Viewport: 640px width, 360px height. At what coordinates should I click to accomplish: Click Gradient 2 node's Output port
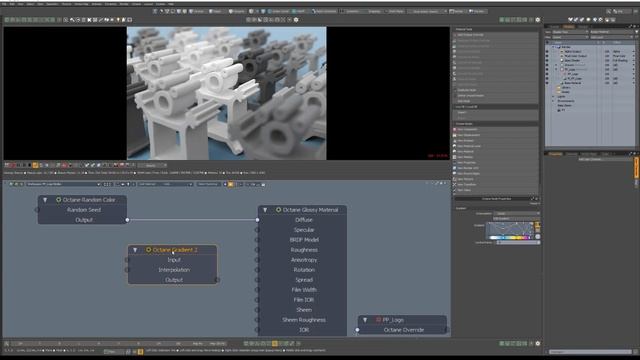[217, 280]
